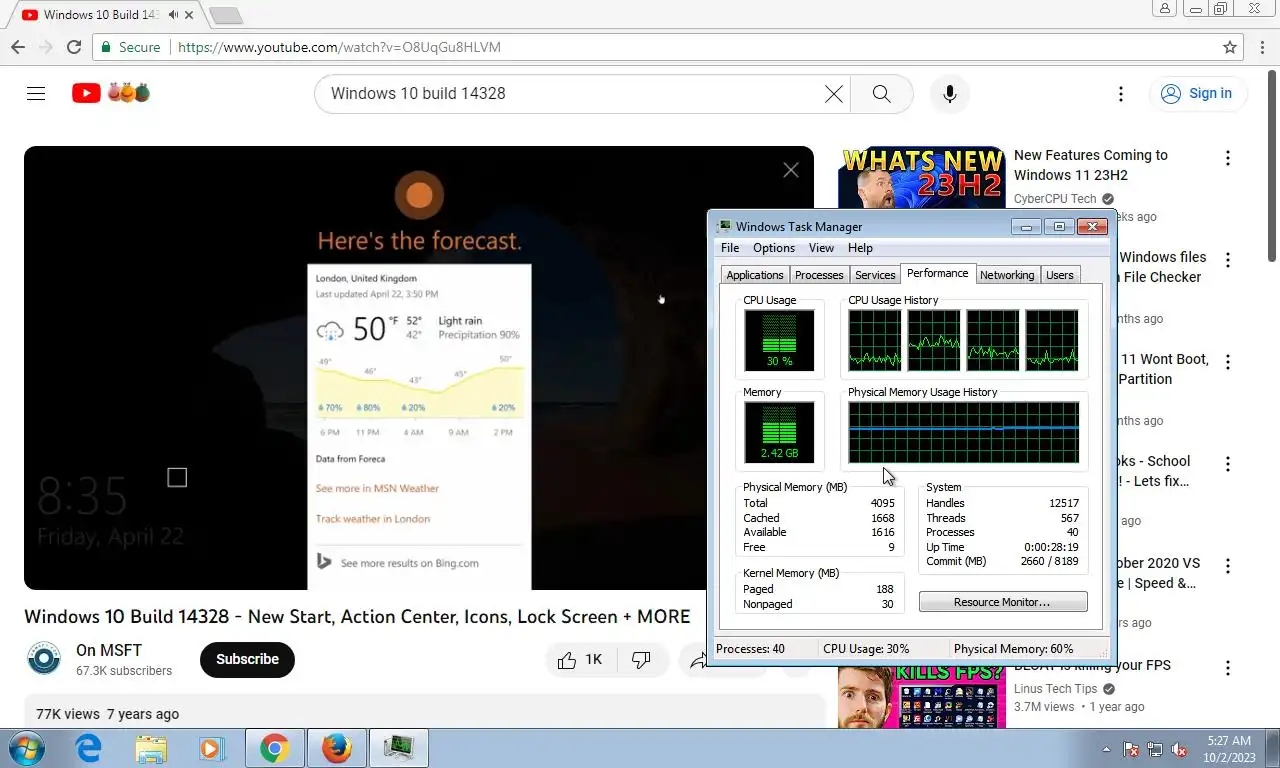
Task: Open options for October 2020 video
Action: (1228, 566)
